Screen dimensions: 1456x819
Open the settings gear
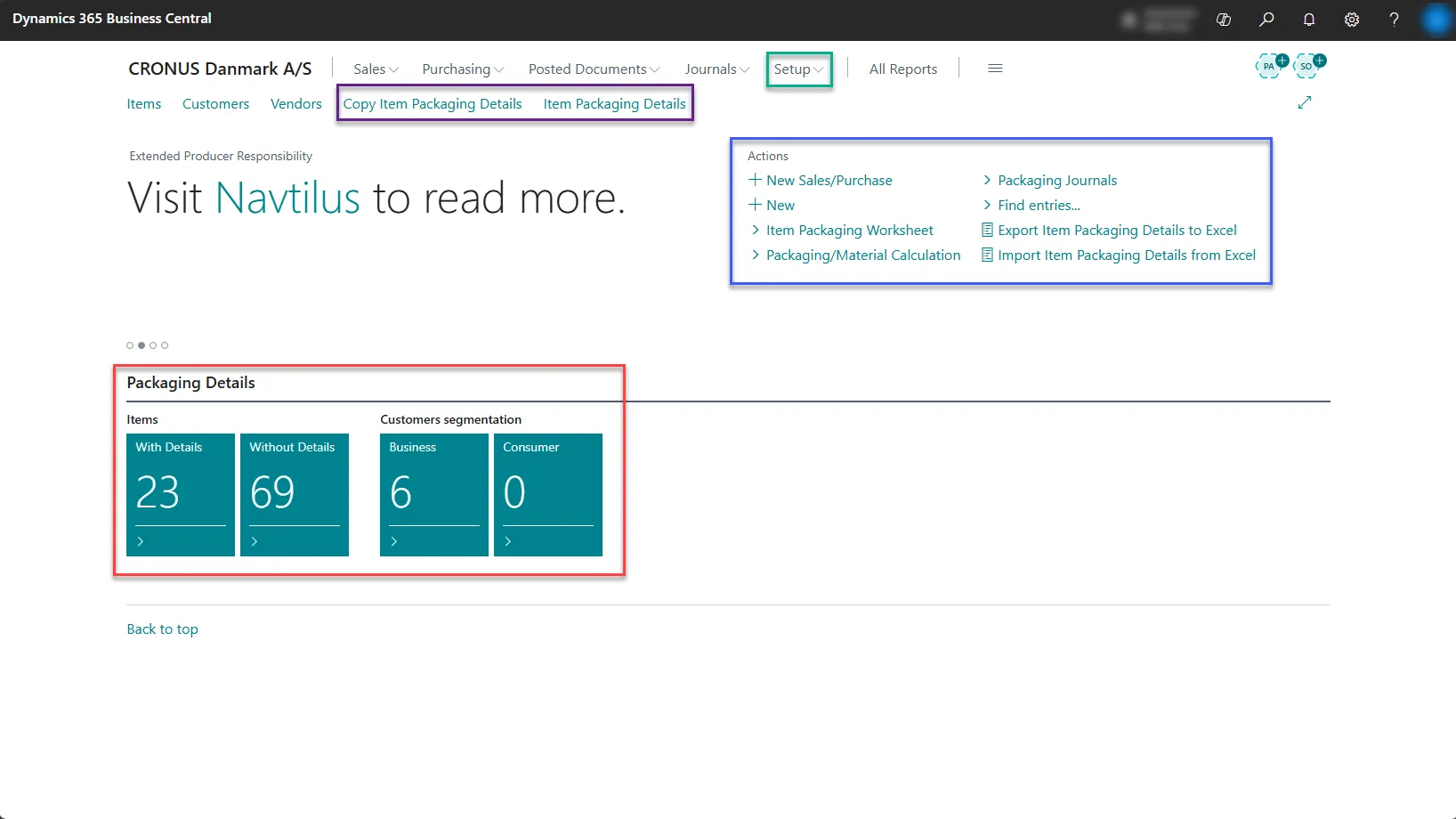tap(1352, 20)
